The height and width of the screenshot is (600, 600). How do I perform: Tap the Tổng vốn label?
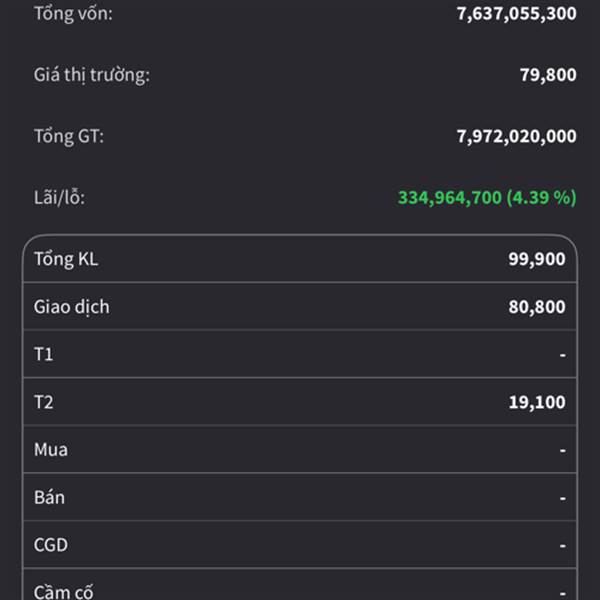[x=73, y=14]
